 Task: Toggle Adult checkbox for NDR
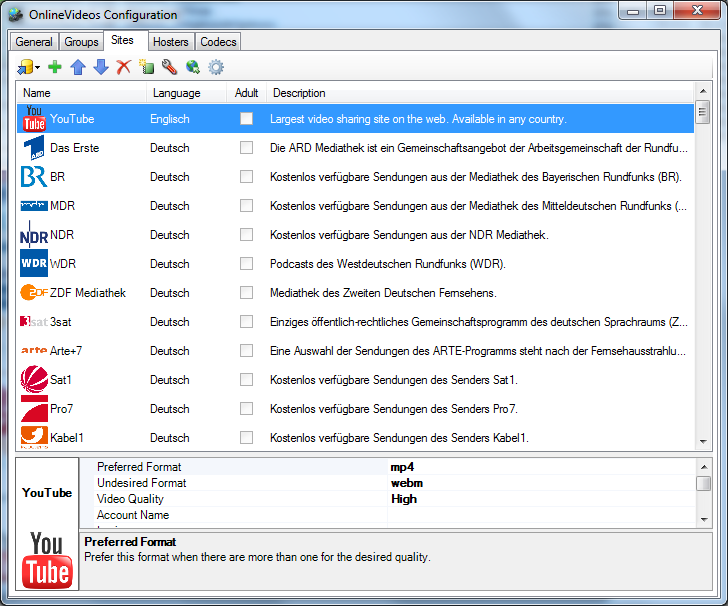tap(247, 235)
